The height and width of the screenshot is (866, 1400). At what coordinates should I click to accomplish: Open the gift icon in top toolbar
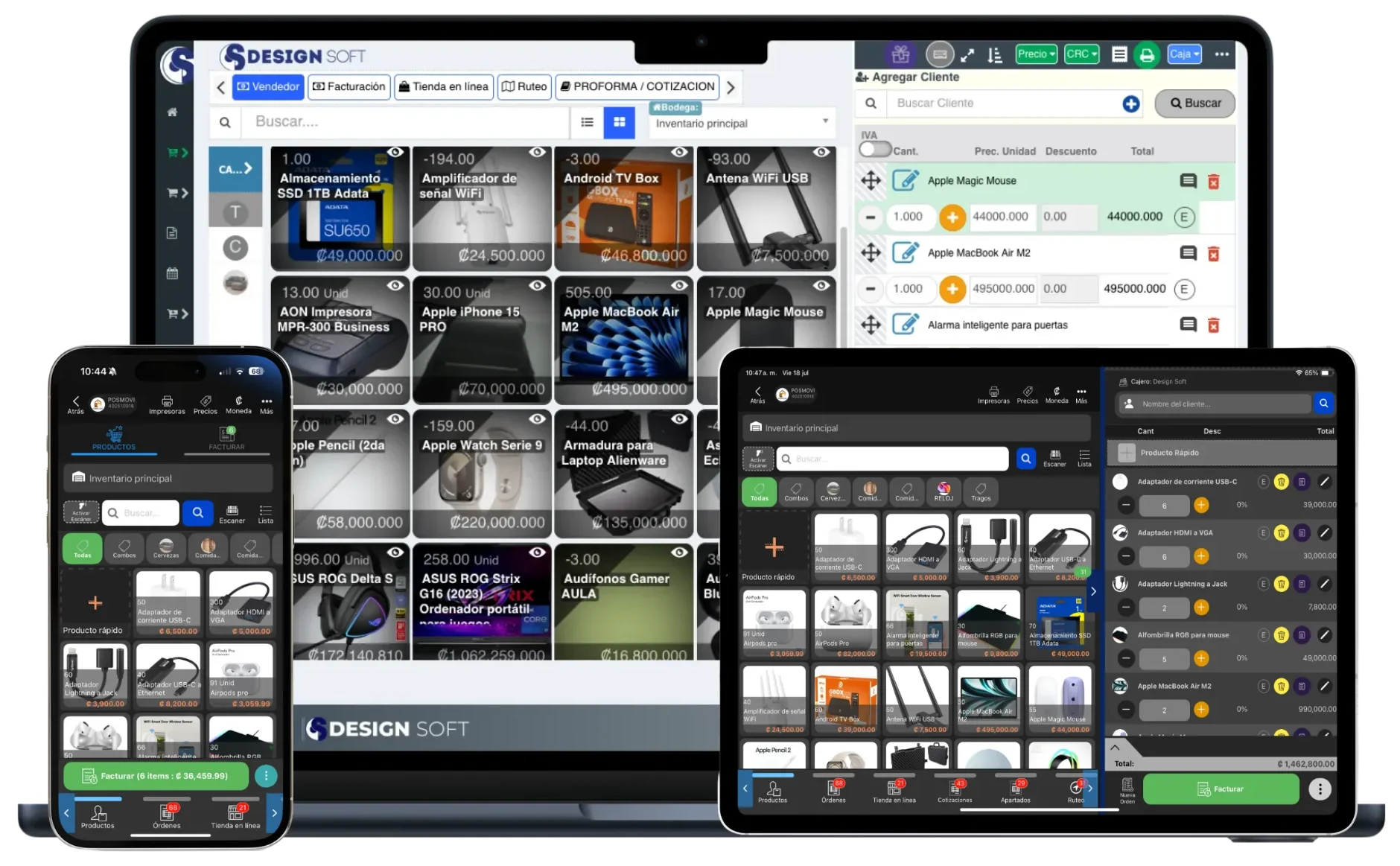901,54
